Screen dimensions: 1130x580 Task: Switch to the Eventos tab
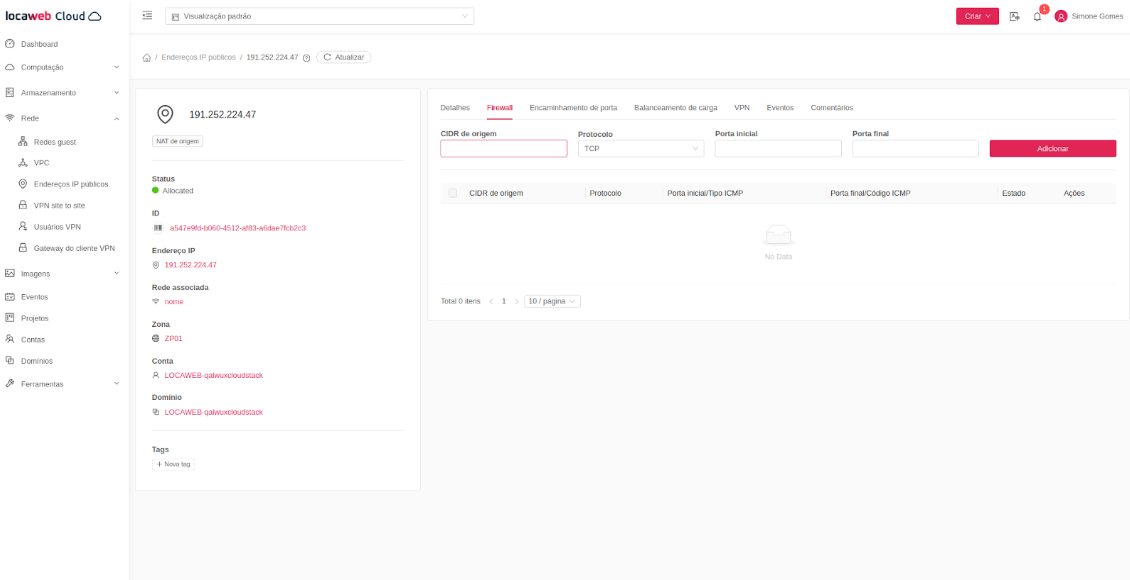coord(780,107)
